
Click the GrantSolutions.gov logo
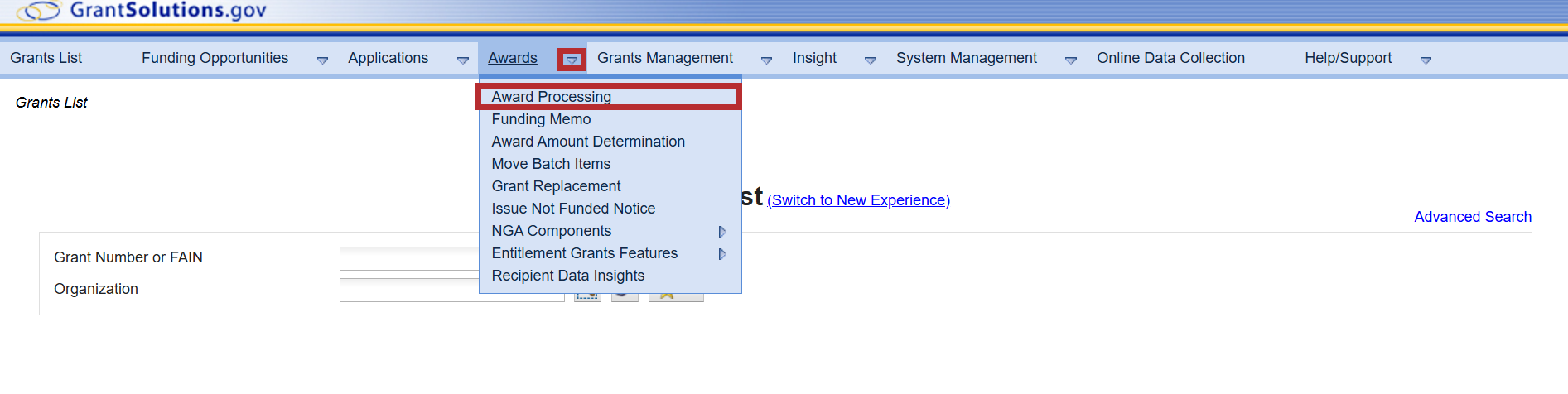pyautogui.click(x=142, y=11)
